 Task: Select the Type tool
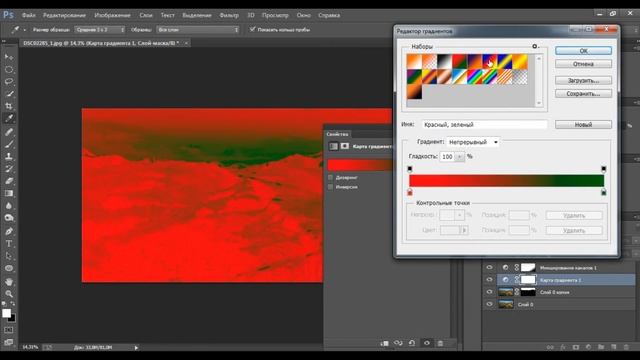9,244
